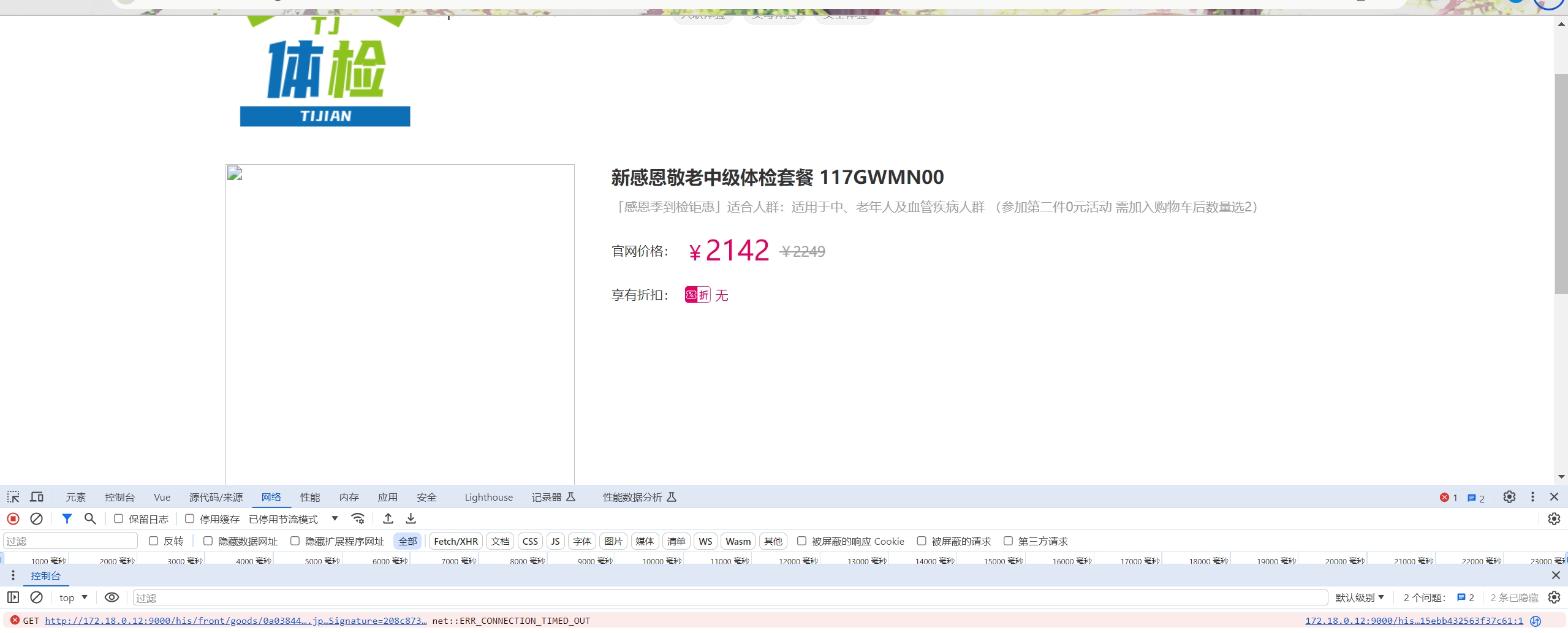Clear the network log
The image size is (1568, 633).
pyautogui.click(x=36, y=519)
